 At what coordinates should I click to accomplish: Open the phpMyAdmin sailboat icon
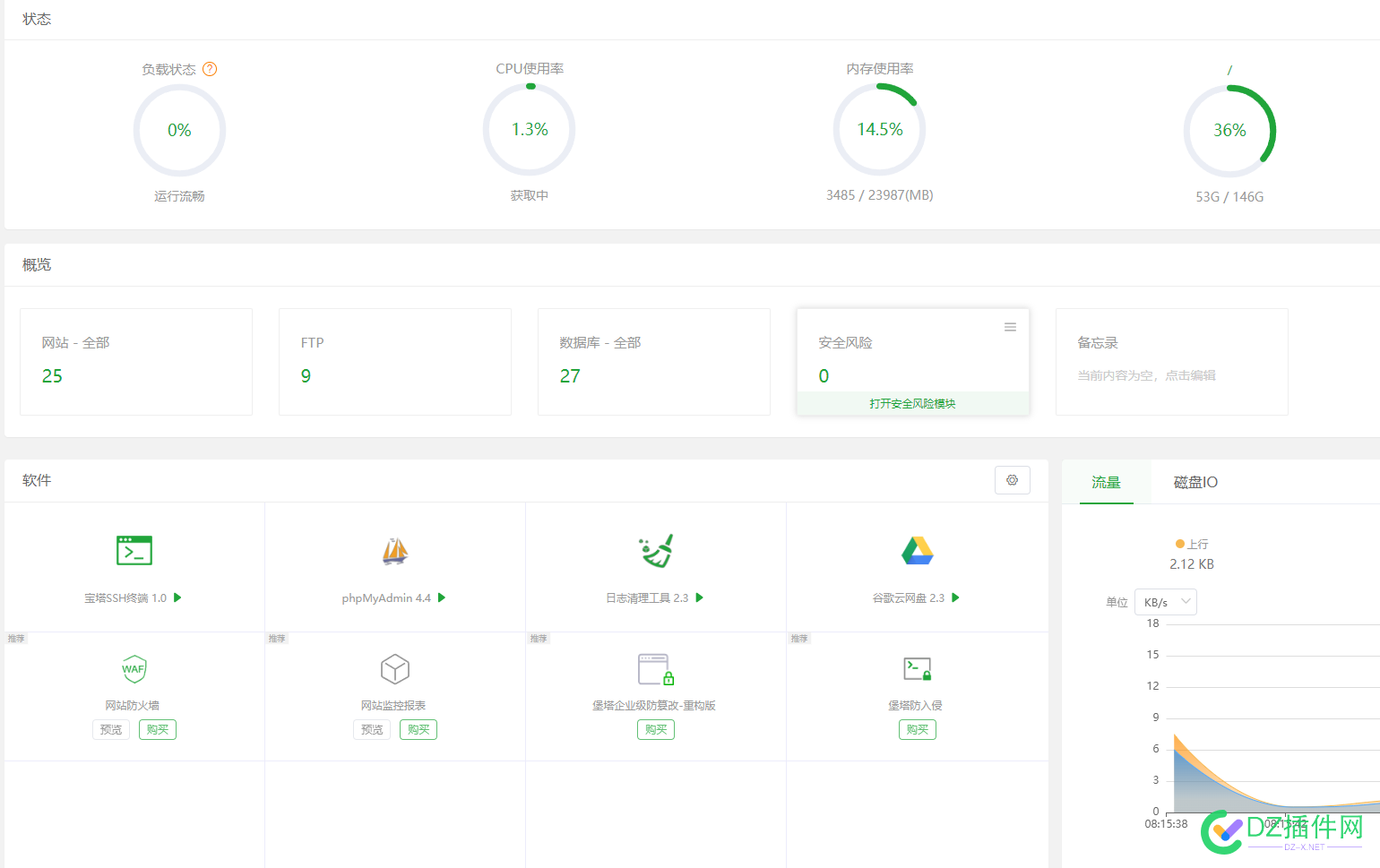tap(395, 551)
